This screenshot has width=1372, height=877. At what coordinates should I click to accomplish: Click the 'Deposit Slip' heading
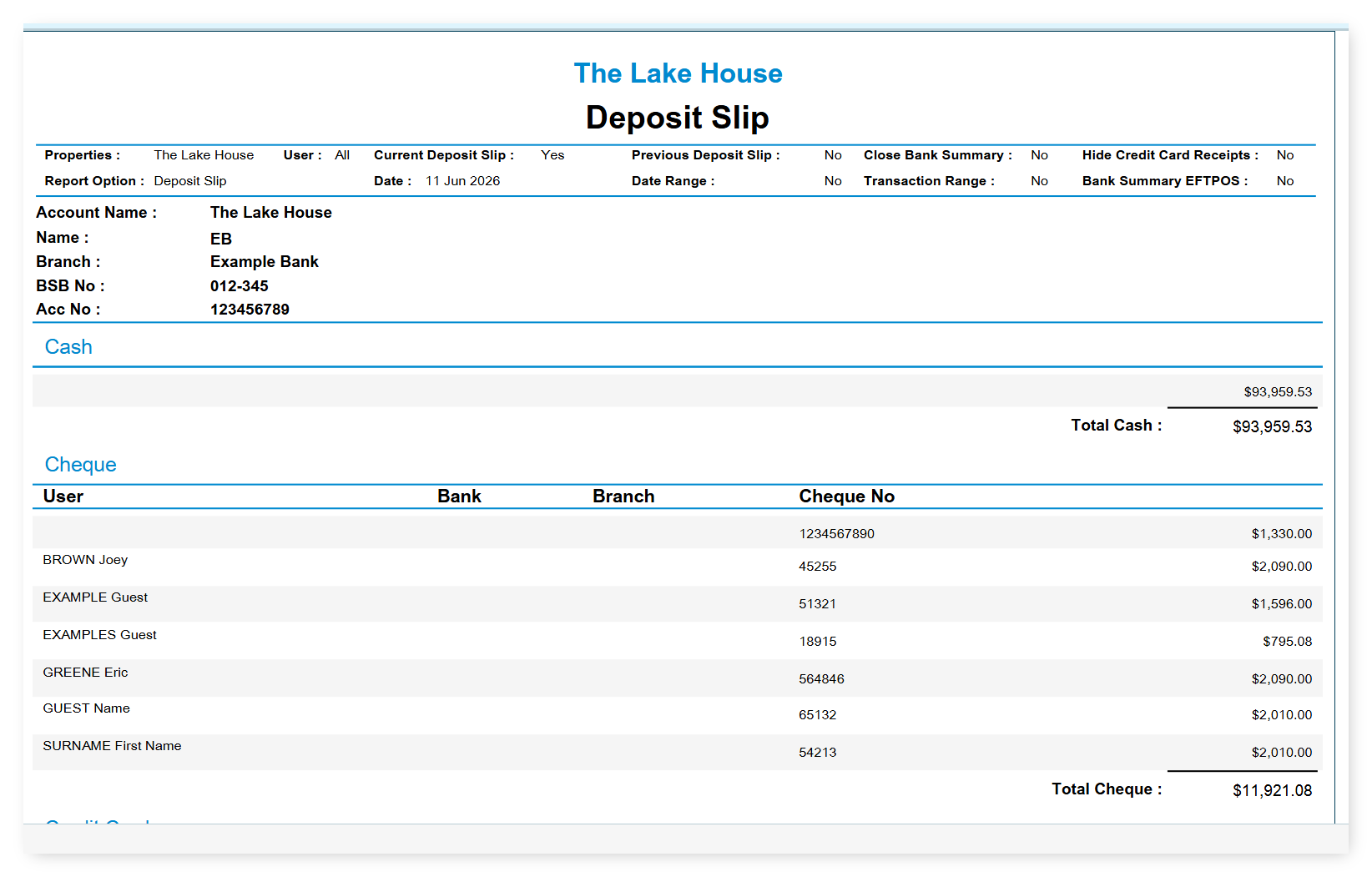coord(677,118)
